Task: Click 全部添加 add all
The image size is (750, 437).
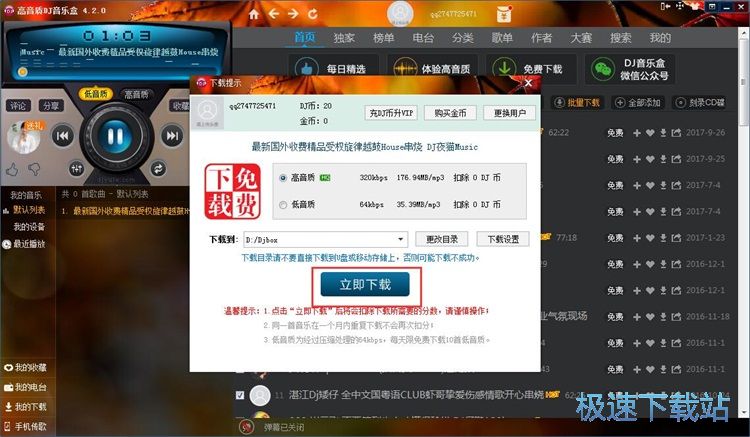Action: tap(639, 102)
